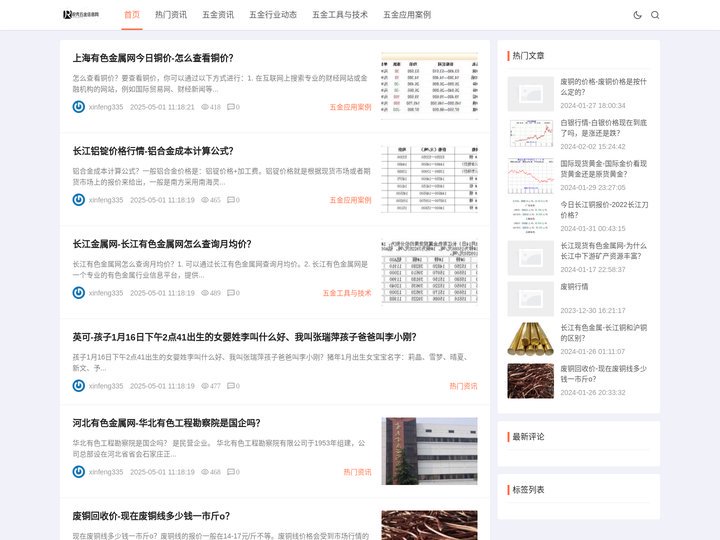Click author name xinfeng335 on 上海有色金属网 post
Image resolution: width=720 pixels, height=540 pixels.
tap(106, 107)
